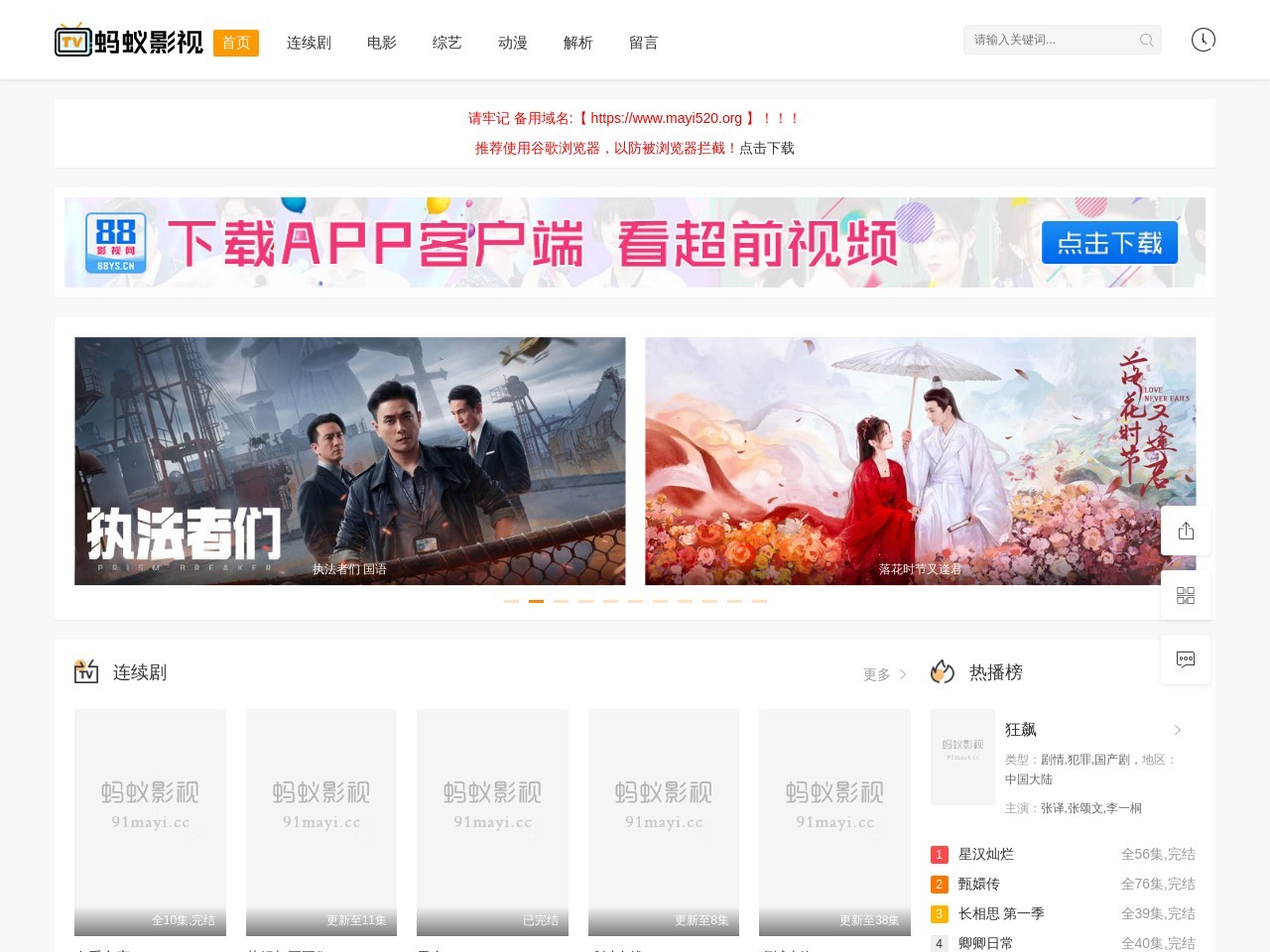
Task: Click the share icon on floating sidebar
Action: click(1186, 531)
